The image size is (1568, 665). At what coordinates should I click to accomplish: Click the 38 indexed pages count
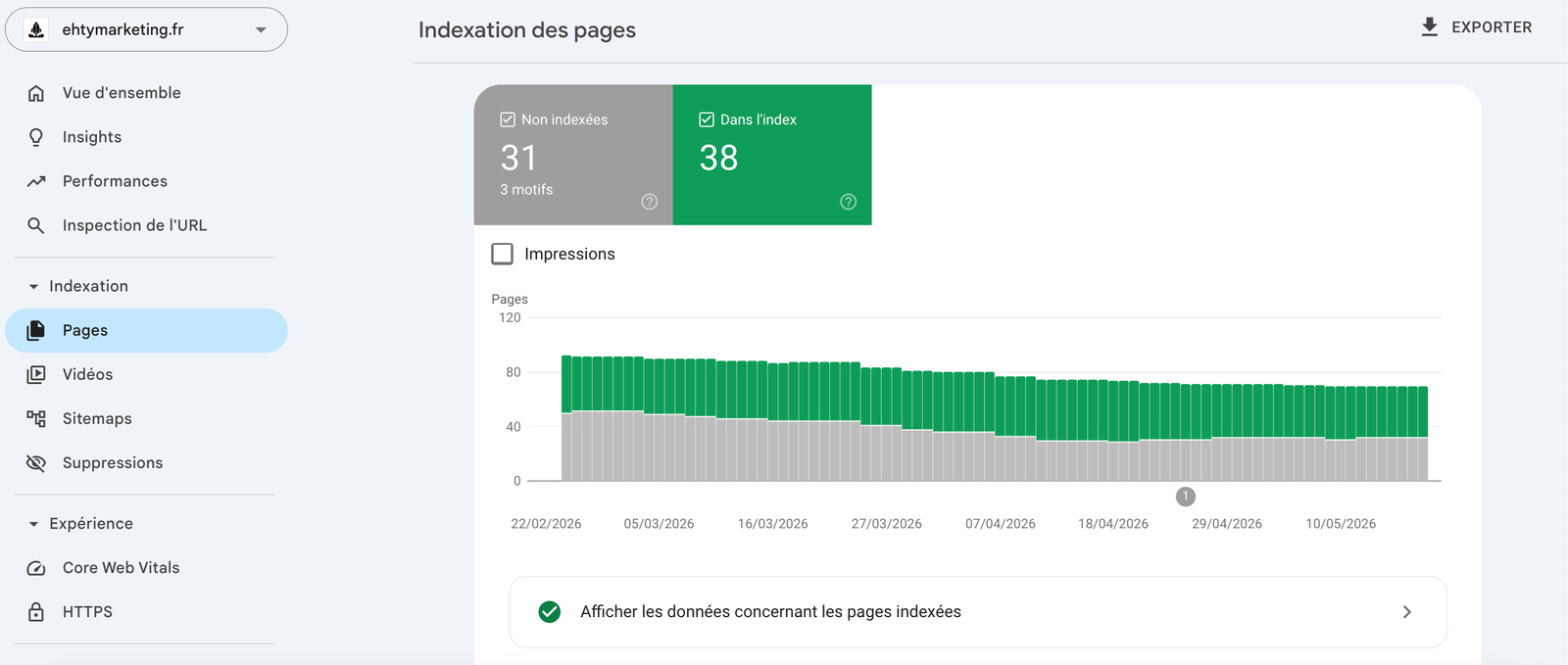718,158
